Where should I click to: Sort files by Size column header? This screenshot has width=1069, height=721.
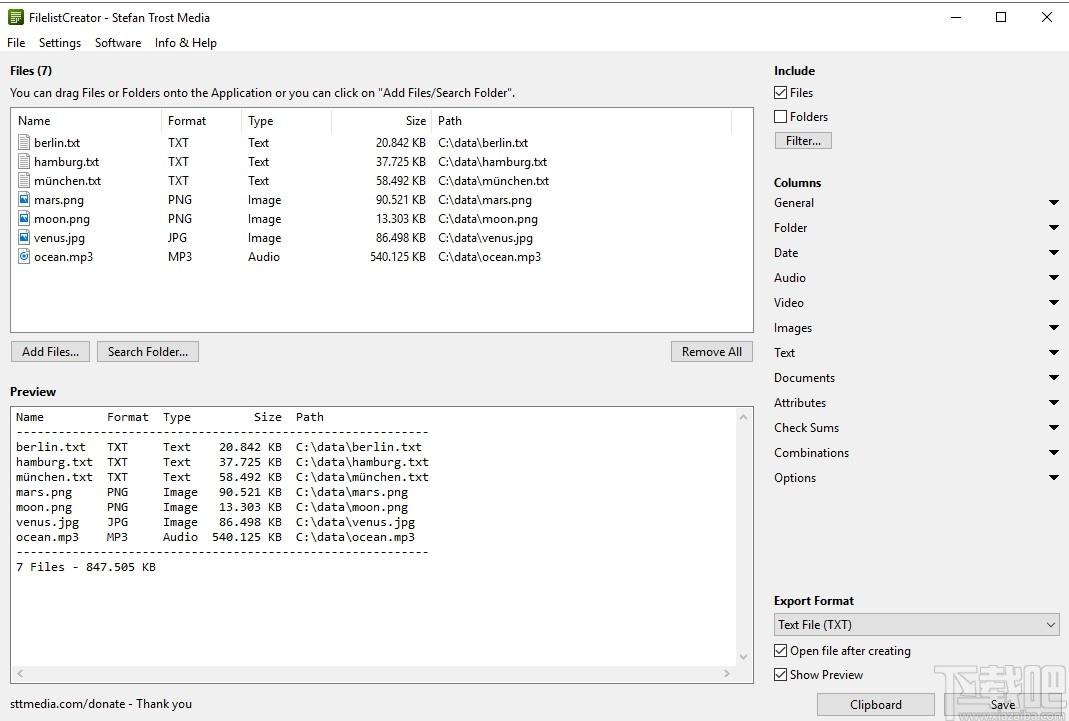pyautogui.click(x=382, y=121)
